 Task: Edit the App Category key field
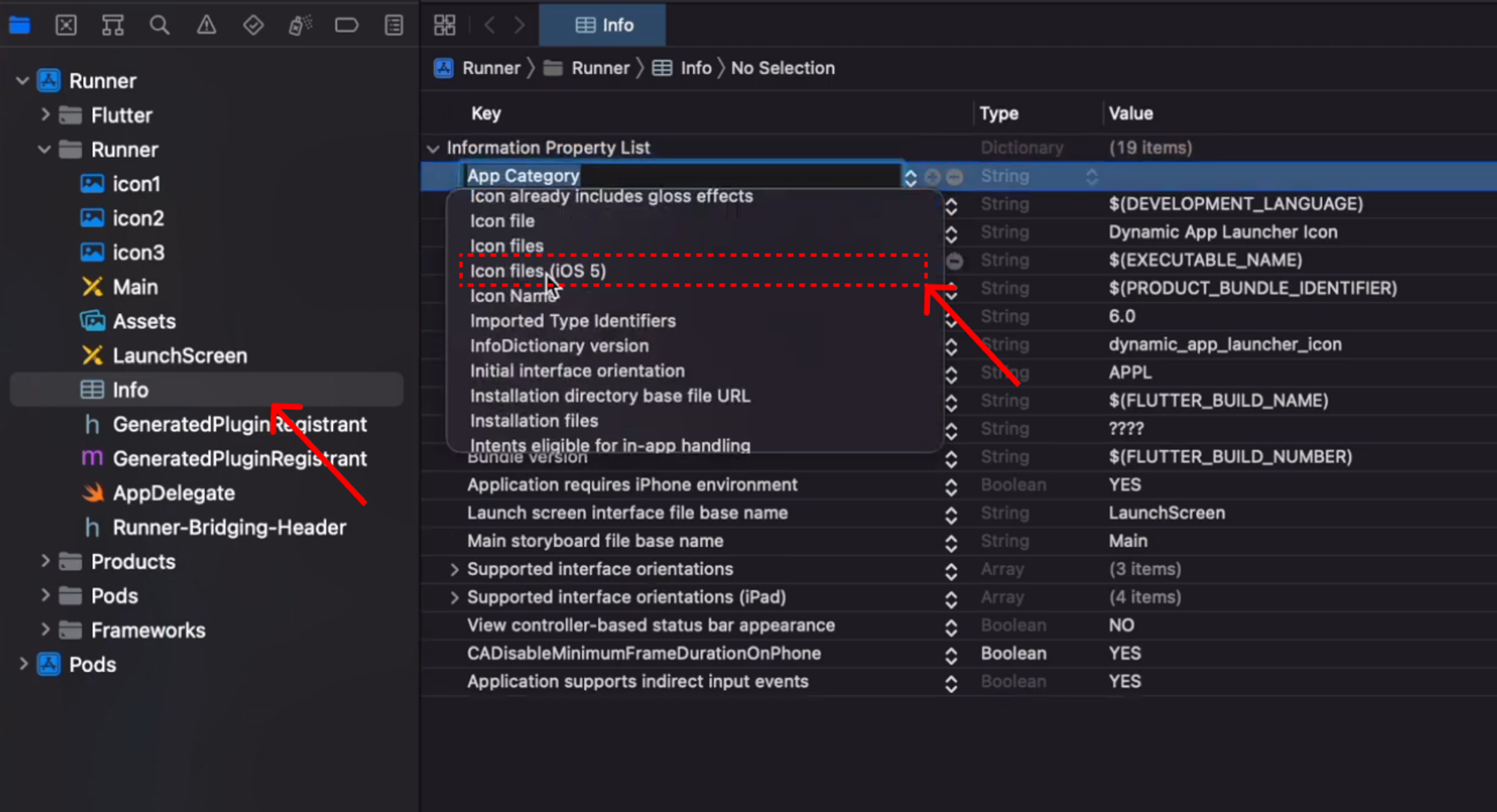pyautogui.click(x=681, y=176)
